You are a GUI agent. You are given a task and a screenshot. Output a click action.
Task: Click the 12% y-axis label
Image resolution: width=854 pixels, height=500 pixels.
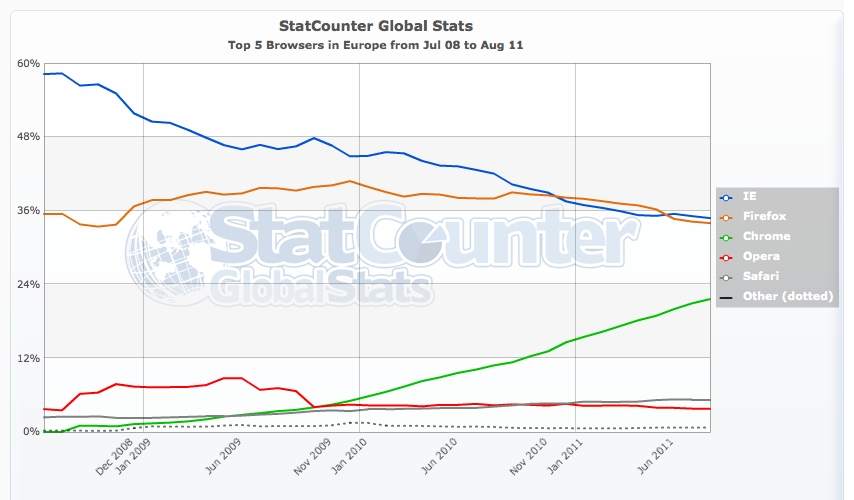pos(28,358)
